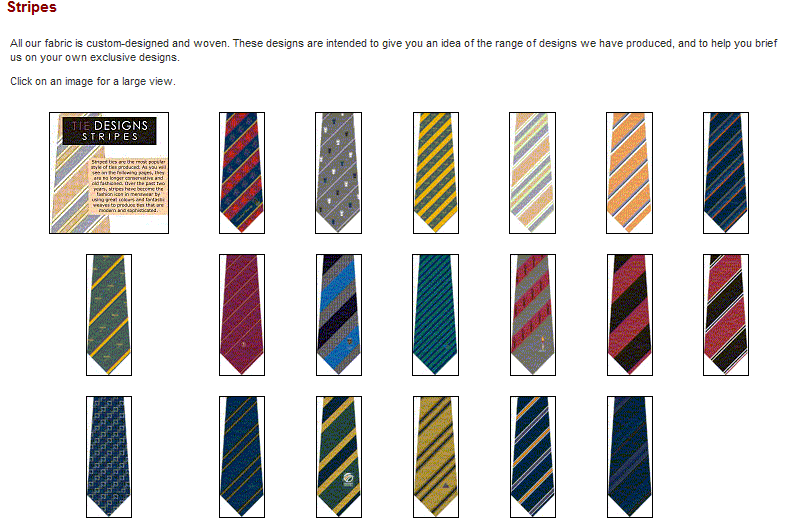Open the green and gold tie with logo
This screenshot has height=530, width=792.
339,457
